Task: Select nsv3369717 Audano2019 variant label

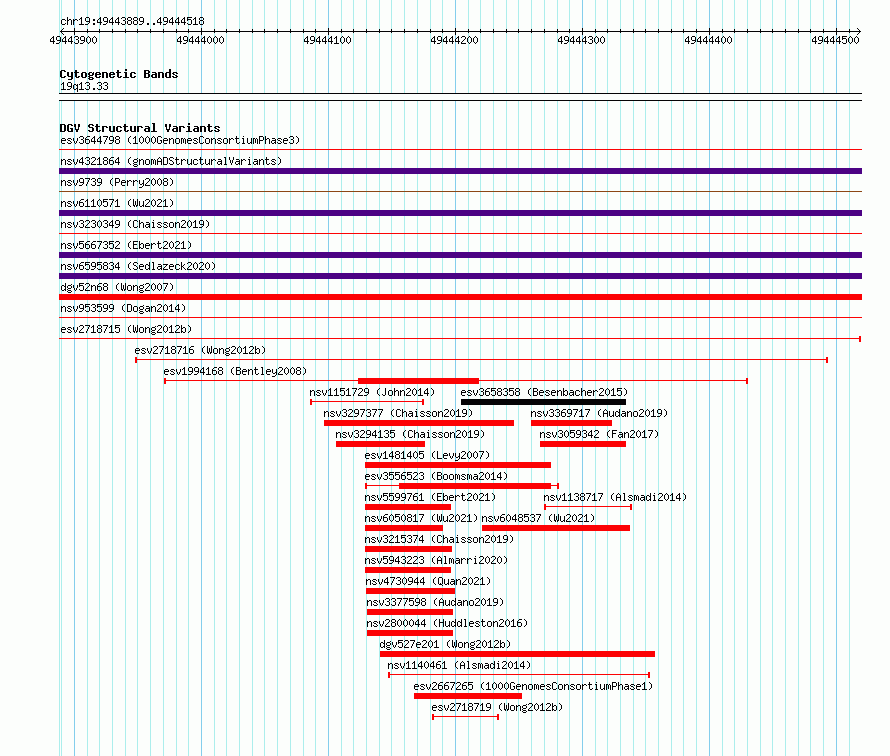Action: click(x=599, y=413)
